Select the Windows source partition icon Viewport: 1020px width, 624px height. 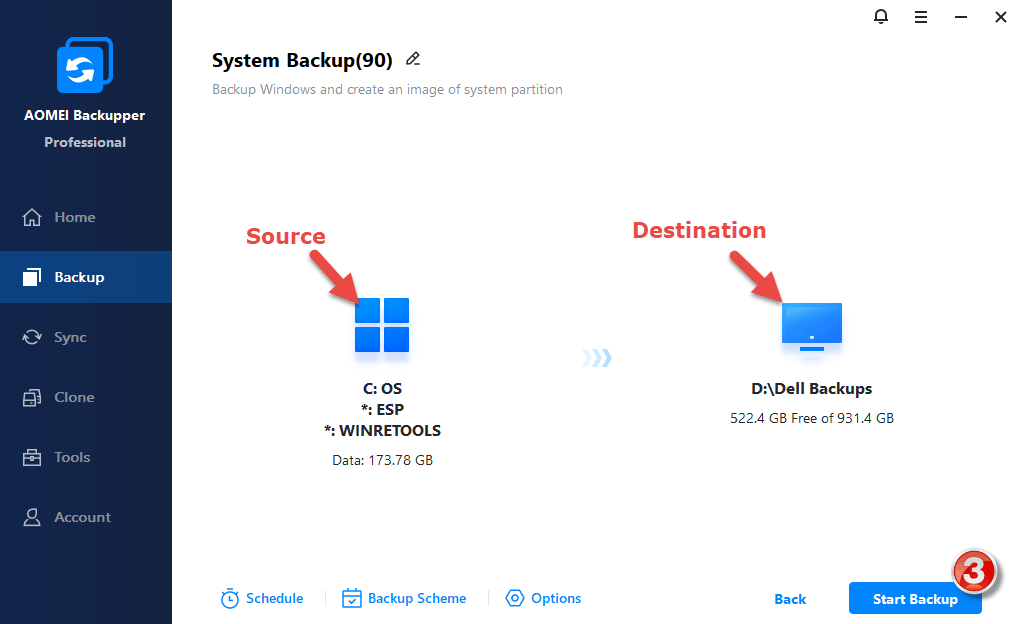pos(382,325)
